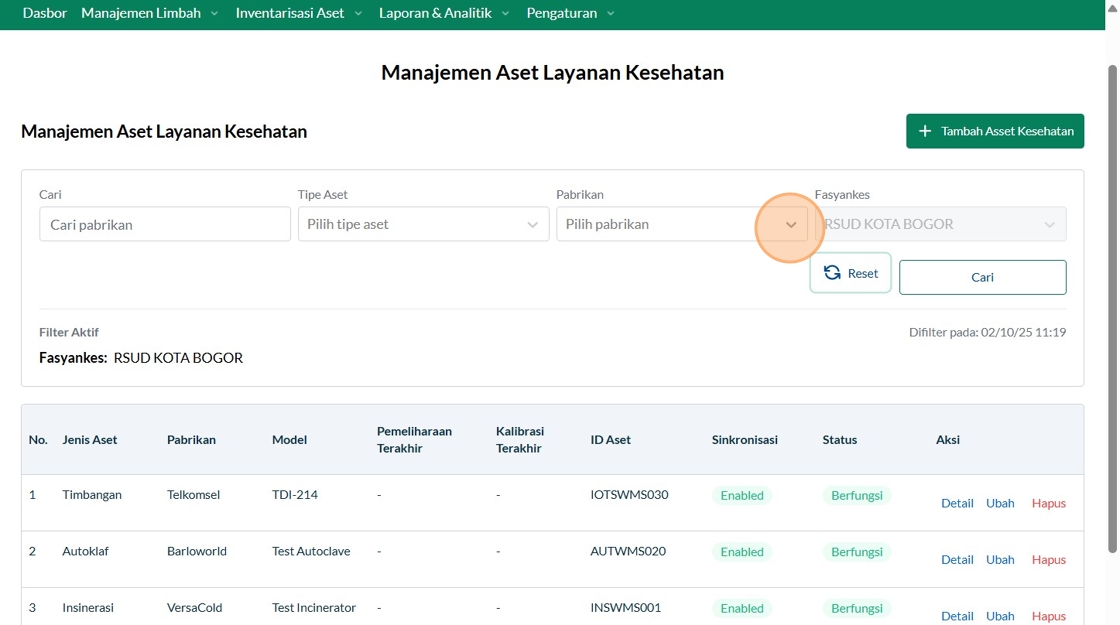Click the Cari search button
Image resolution: width=1120 pixels, height=625 pixels.
[982, 277]
